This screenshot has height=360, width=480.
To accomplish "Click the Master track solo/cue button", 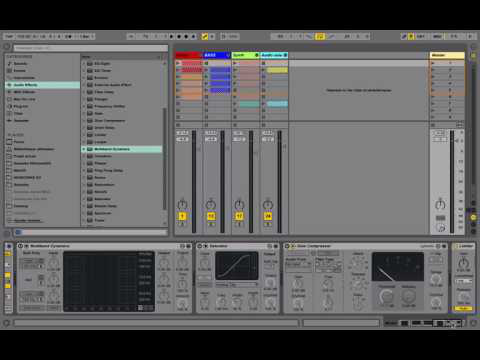I will (x=440, y=218).
